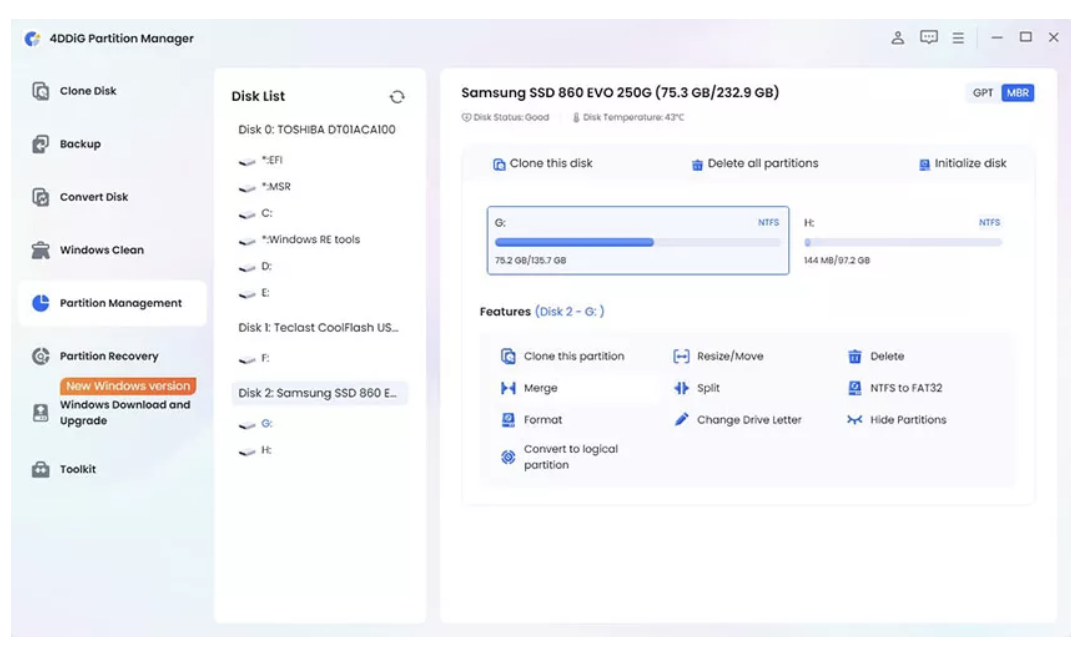Go to Partition Recovery section
This screenshot has height=672, width=1090.
[111, 356]
